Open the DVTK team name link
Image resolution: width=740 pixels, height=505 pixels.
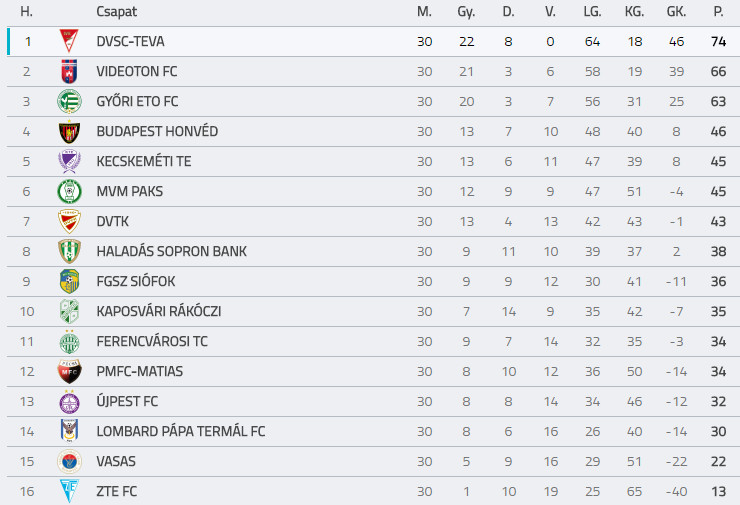pos(113,222)
